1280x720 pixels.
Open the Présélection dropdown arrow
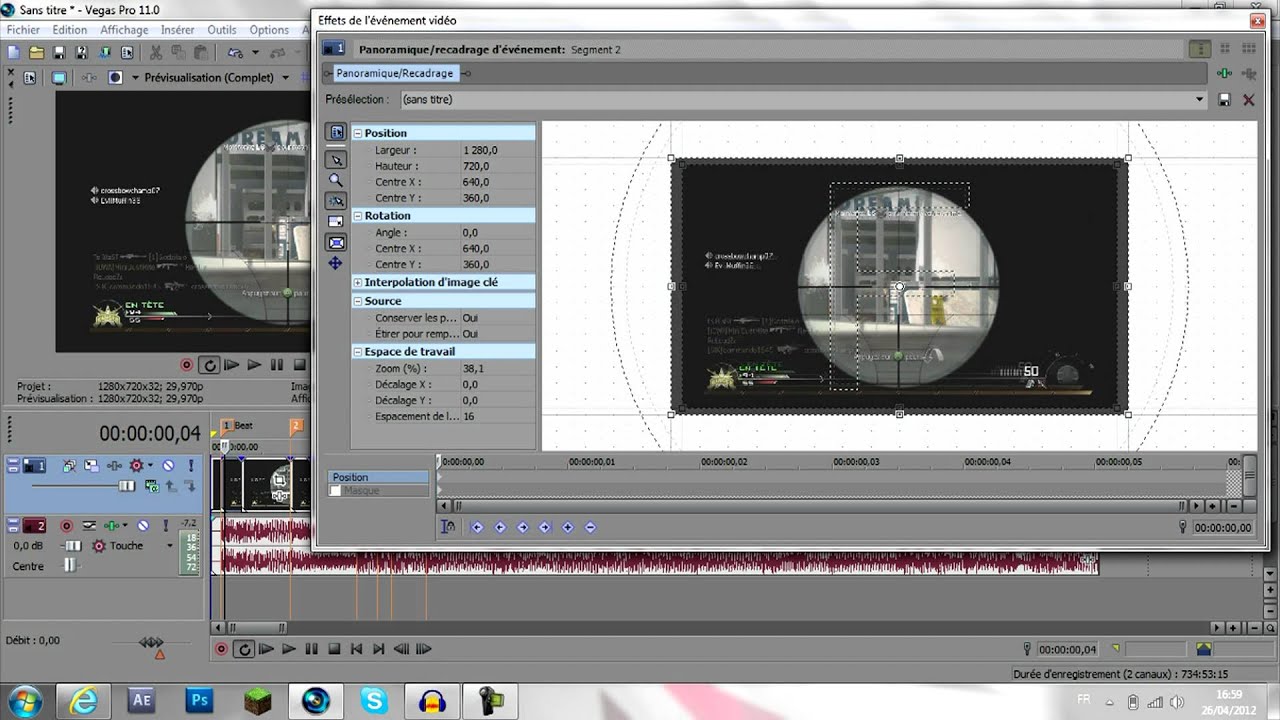1200,100
